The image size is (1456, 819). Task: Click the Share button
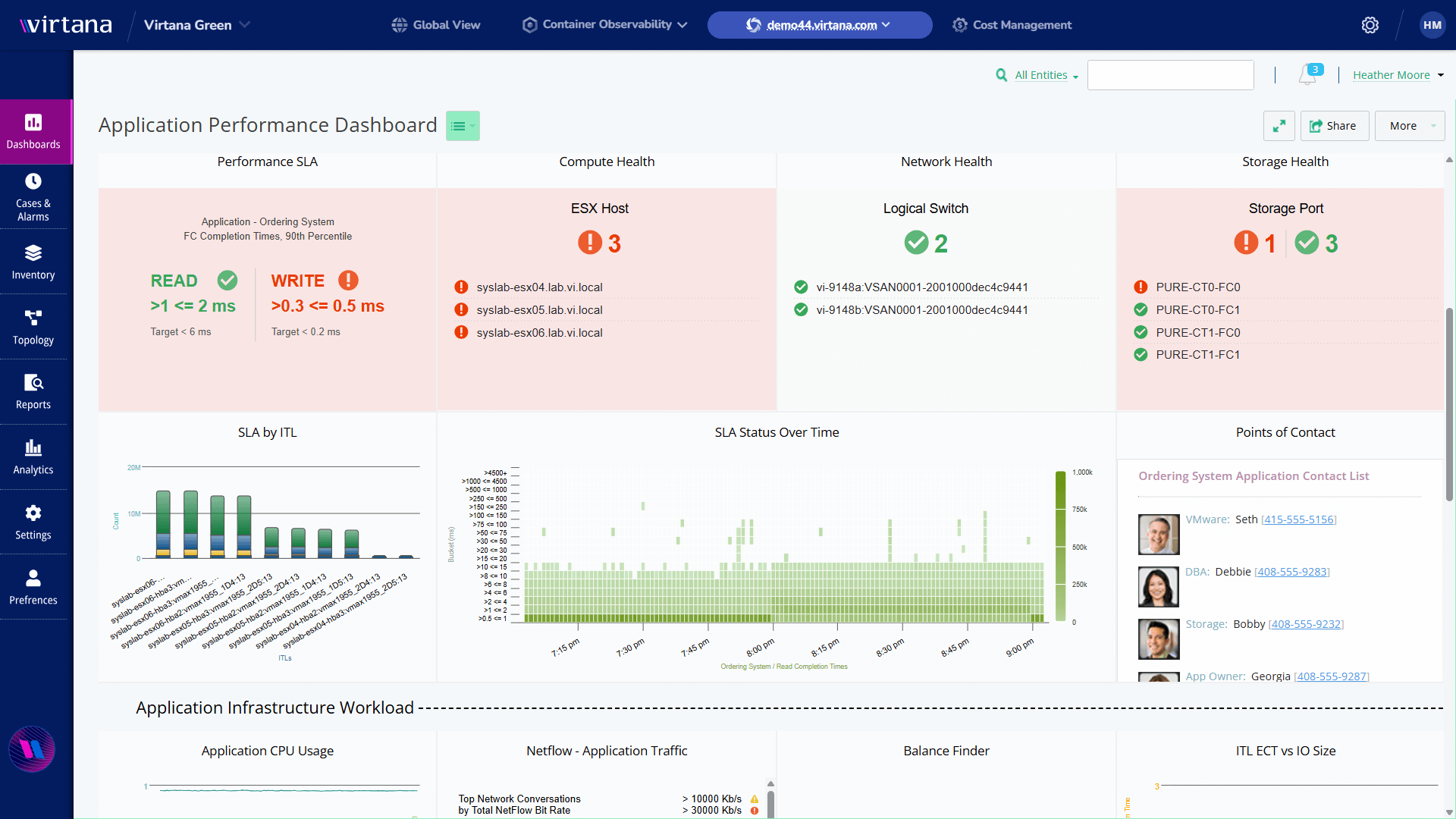pos(1333,126)
